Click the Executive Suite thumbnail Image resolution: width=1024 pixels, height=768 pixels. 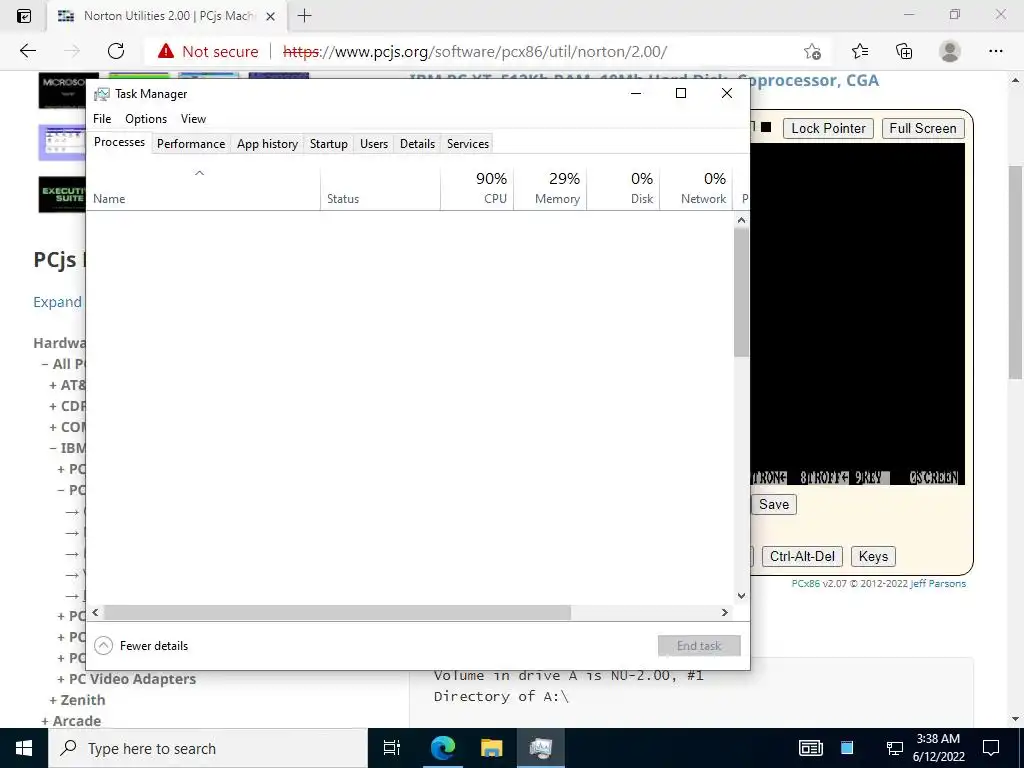[x=62, y=194]
